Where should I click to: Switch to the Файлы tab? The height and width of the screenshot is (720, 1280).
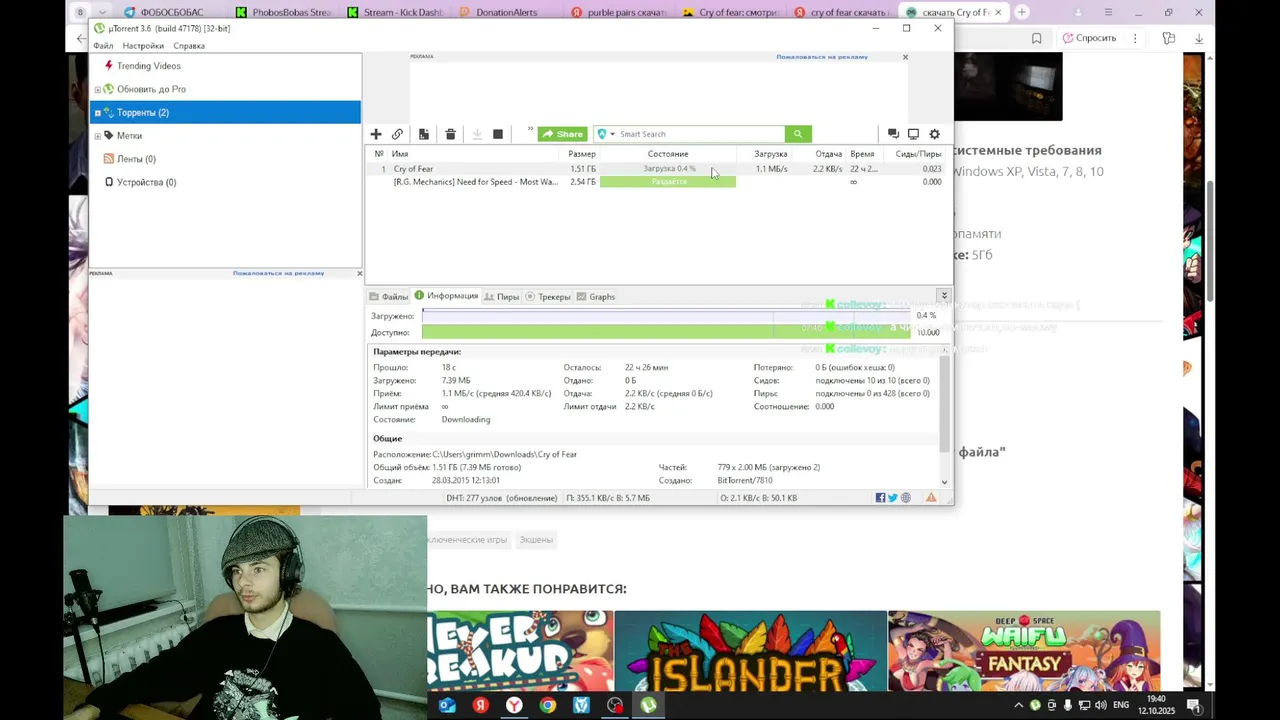388,297
